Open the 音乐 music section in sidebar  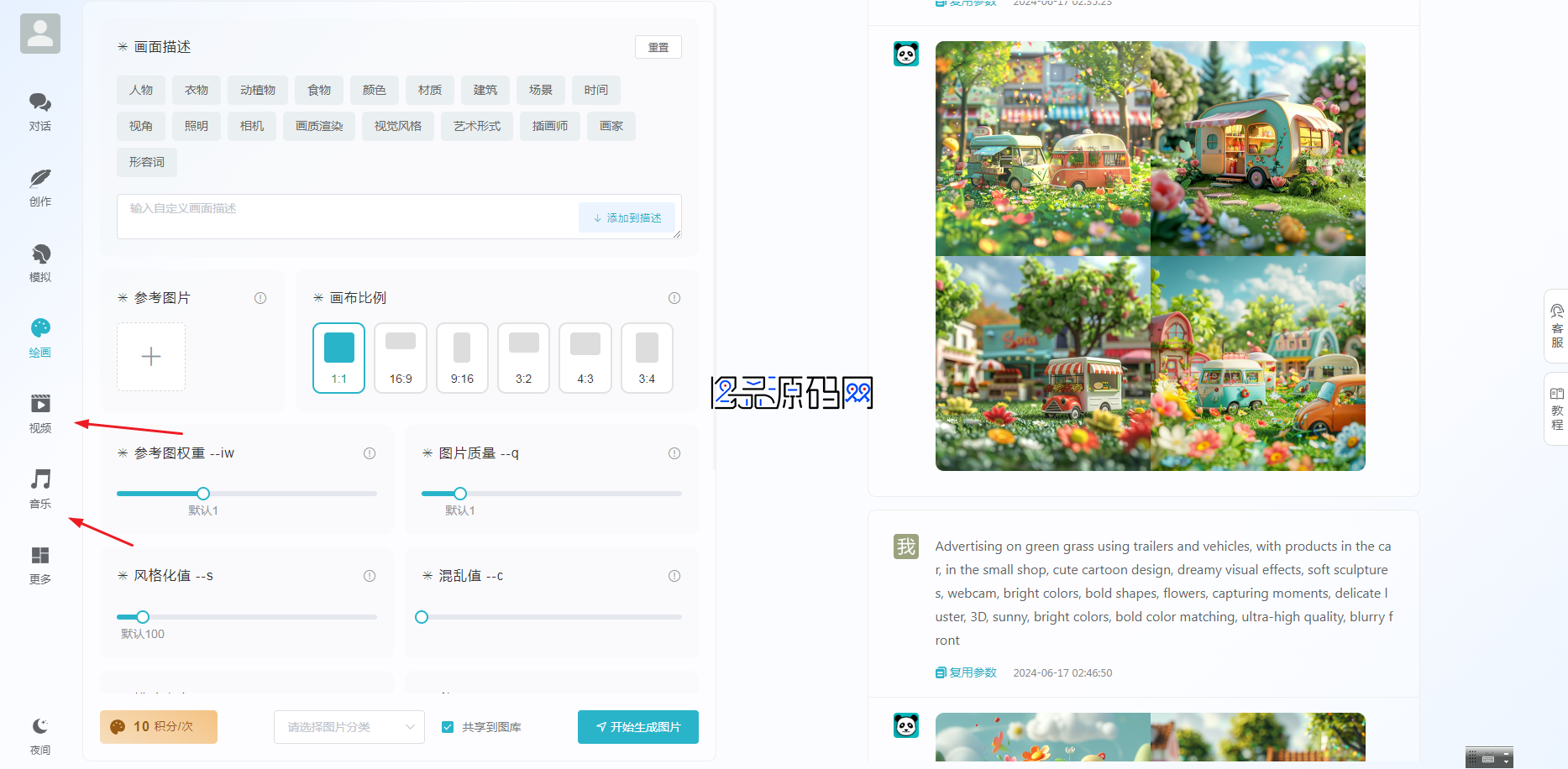[x=40, y=489]
